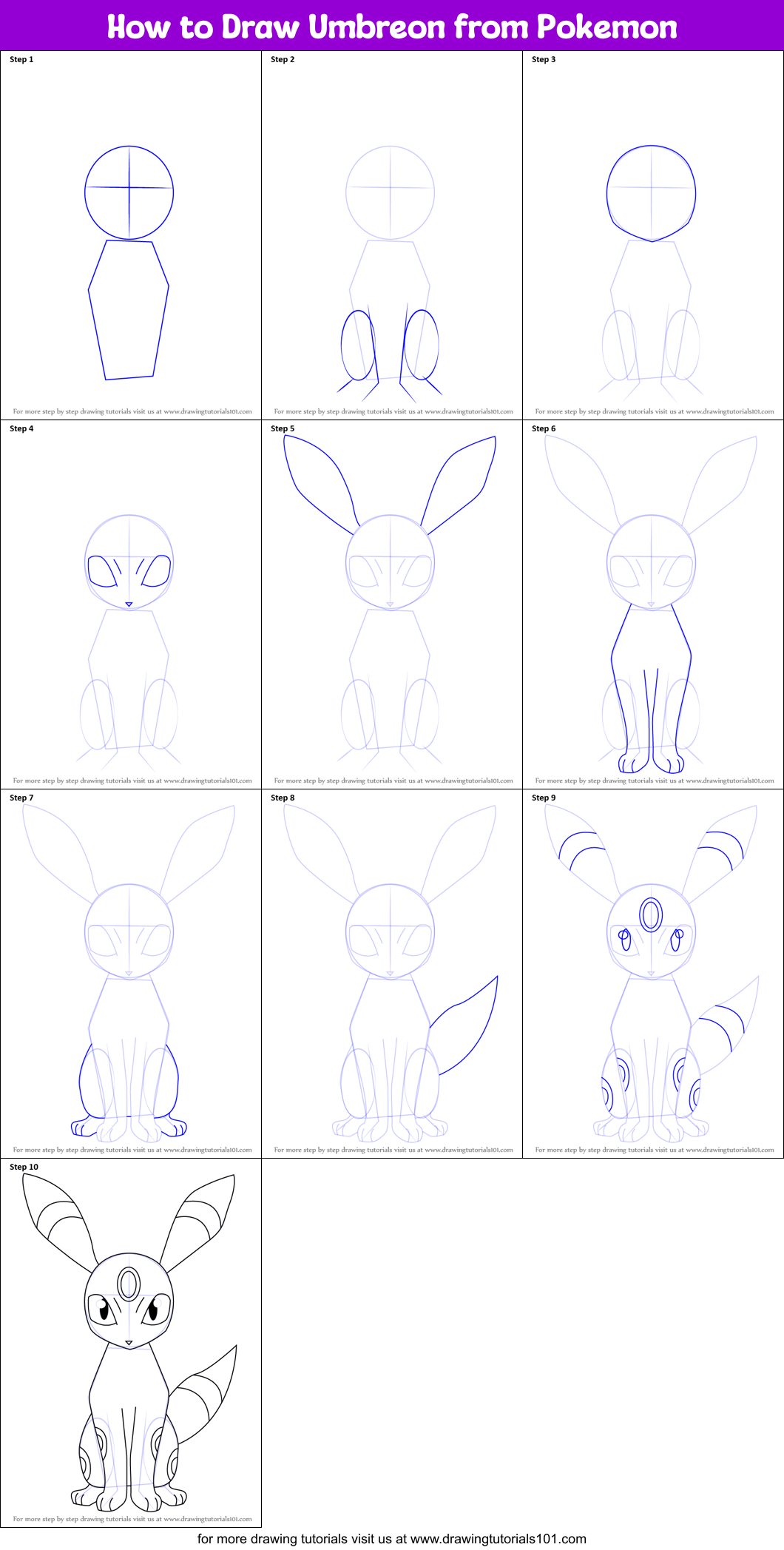784x1550 pixels.
Task: Click the 'Step 7' label
Action: click(21, 798)
